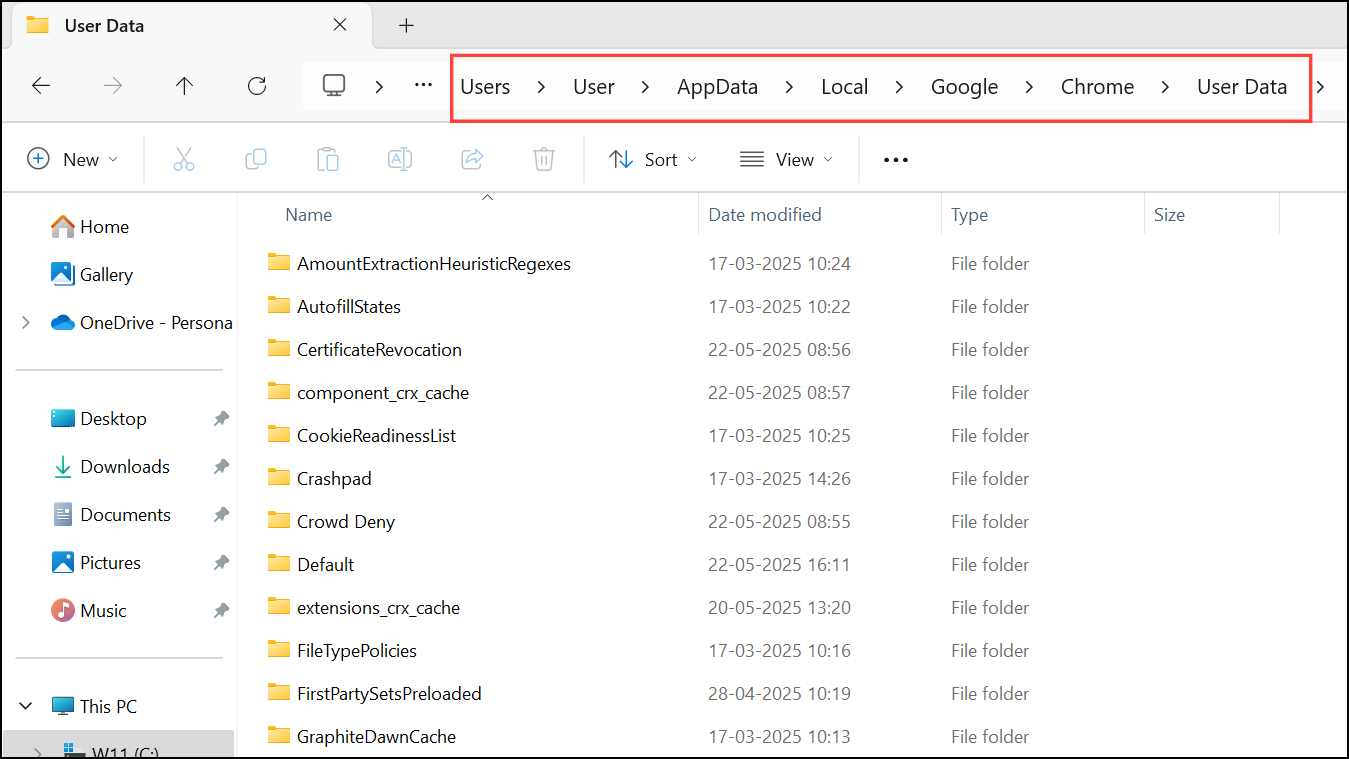Click User Data in breadcrumb path
This screenshot has height=759, width=1349.
[x=1242, y=87]
